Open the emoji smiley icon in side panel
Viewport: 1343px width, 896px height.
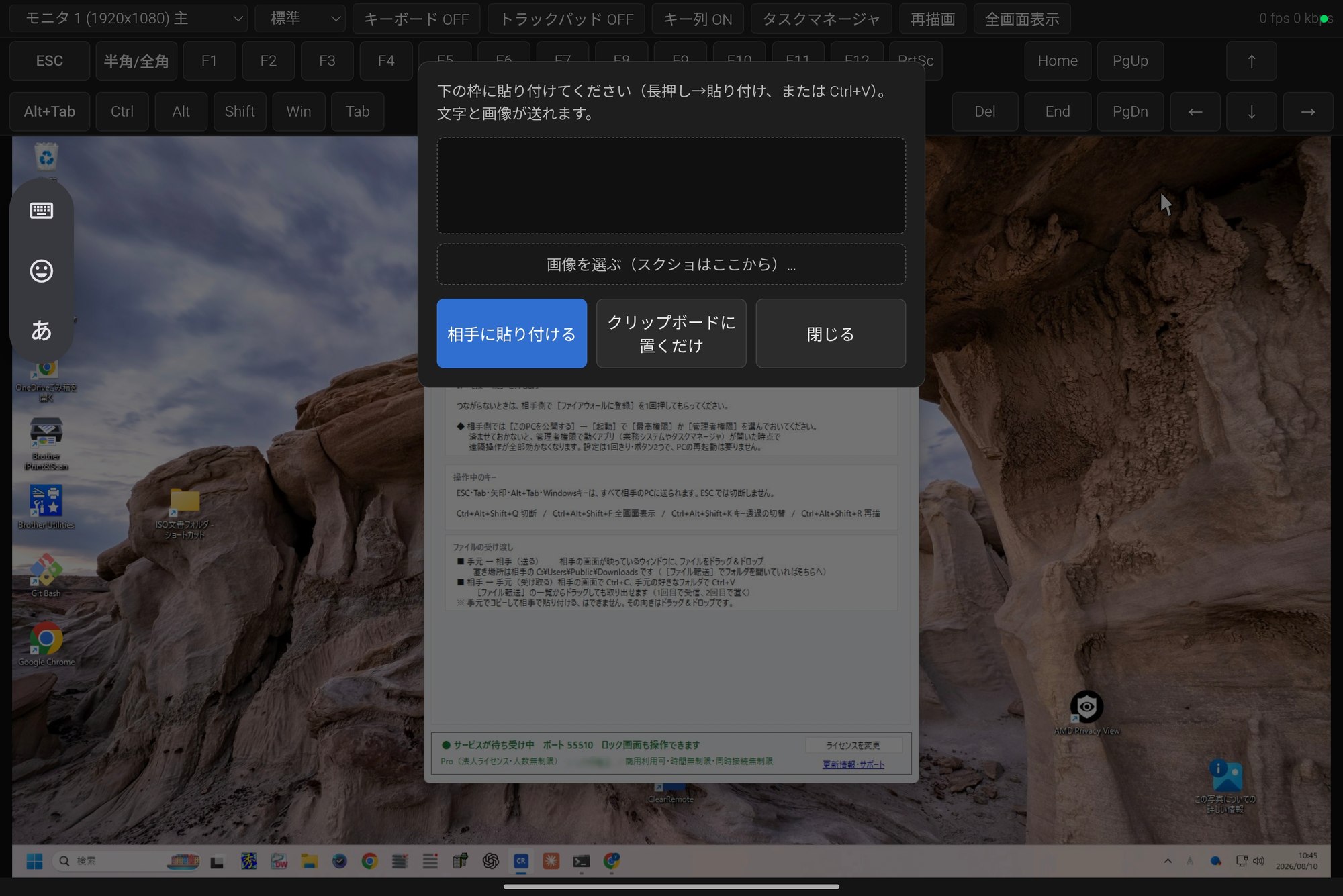point(42,270)
